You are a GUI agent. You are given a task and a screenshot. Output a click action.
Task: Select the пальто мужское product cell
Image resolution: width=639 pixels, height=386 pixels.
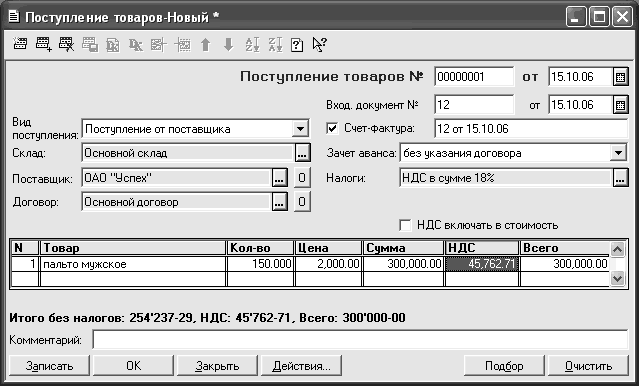(x=133, y=264)
